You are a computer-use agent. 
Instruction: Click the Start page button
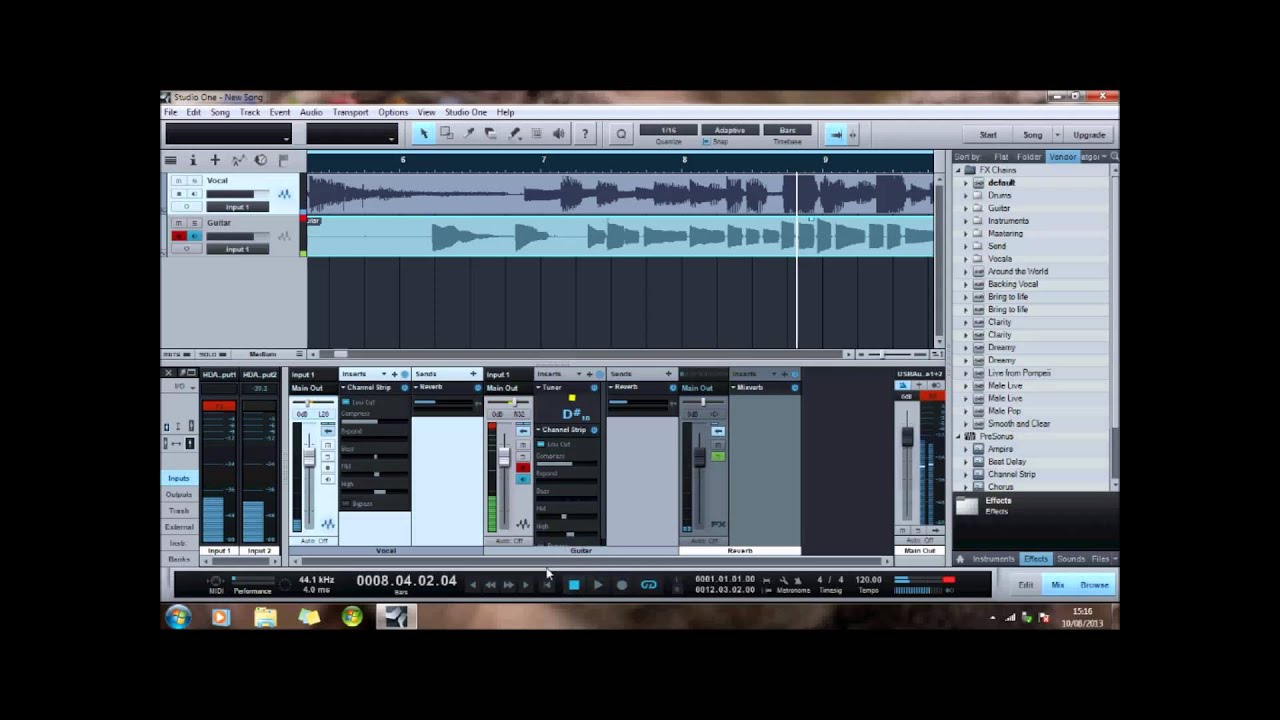click(x=988, y=135)
